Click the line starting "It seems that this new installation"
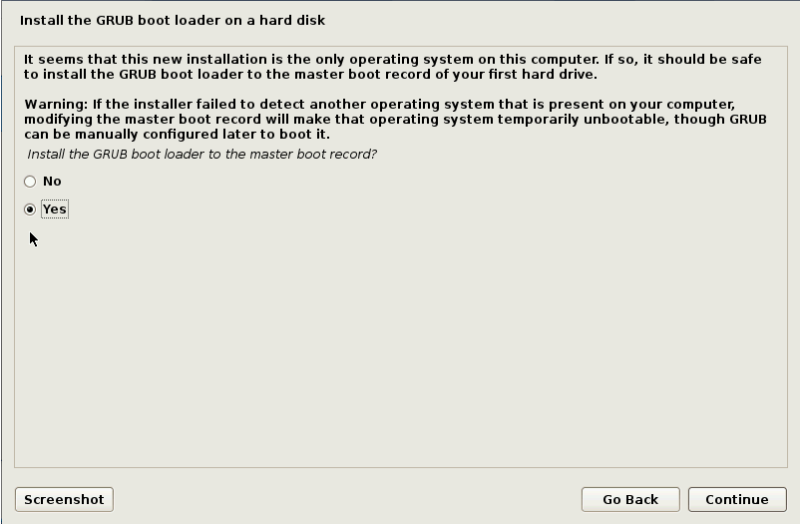 pos(393,59)
